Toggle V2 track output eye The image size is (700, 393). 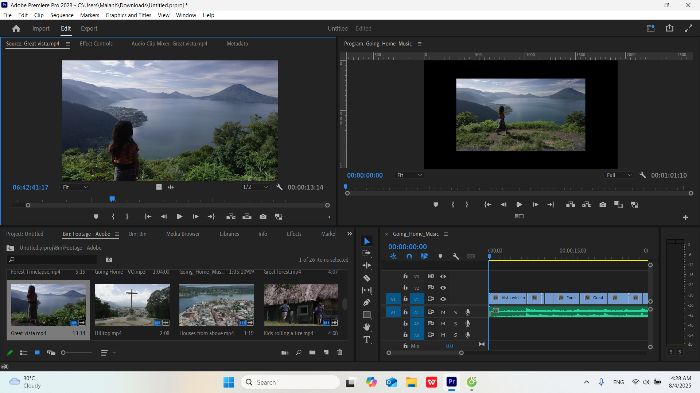pos(443,288)
